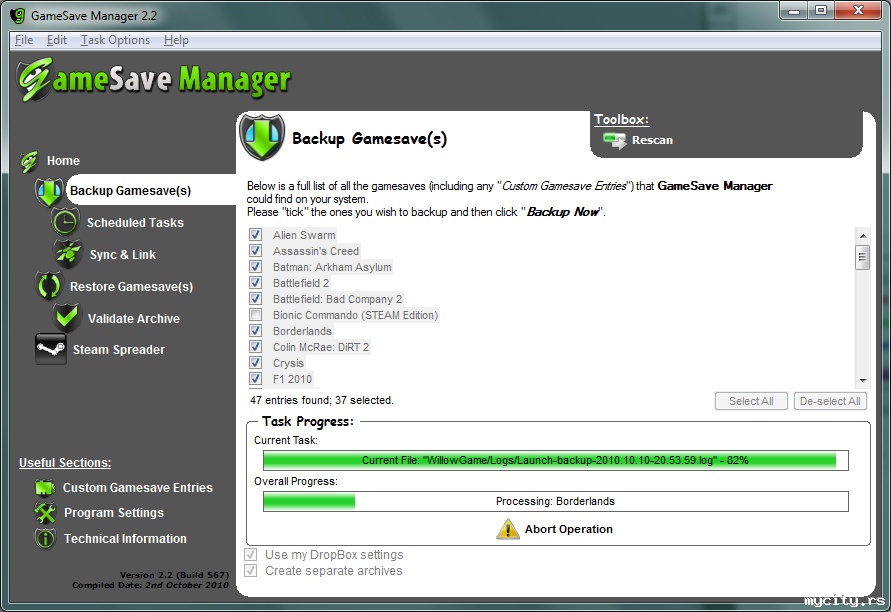This screenshot has height=612, width=891.
Task: Open the Steam Spreader section
Action: (x=119, y=349)
